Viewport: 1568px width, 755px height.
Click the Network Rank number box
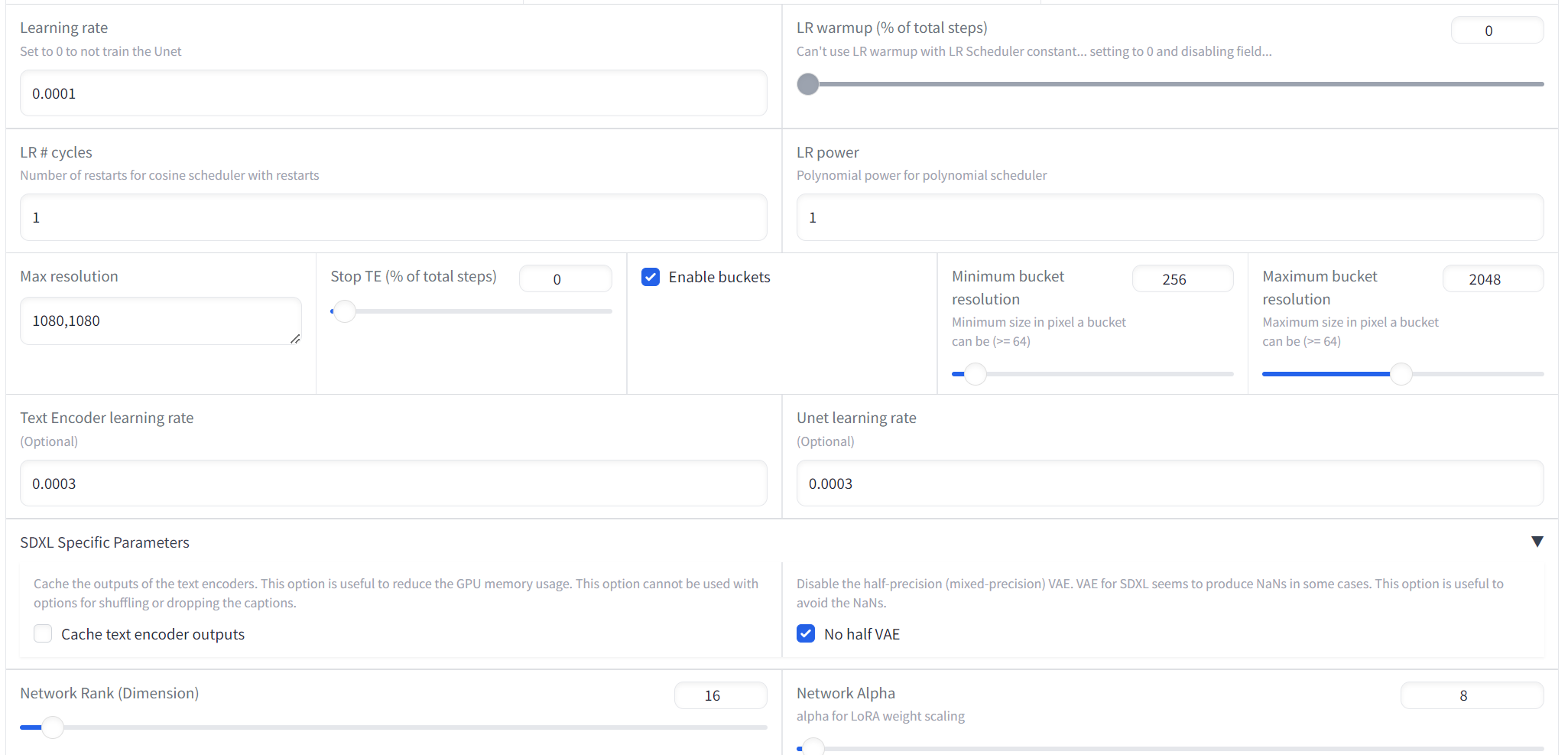coord(719,695)
